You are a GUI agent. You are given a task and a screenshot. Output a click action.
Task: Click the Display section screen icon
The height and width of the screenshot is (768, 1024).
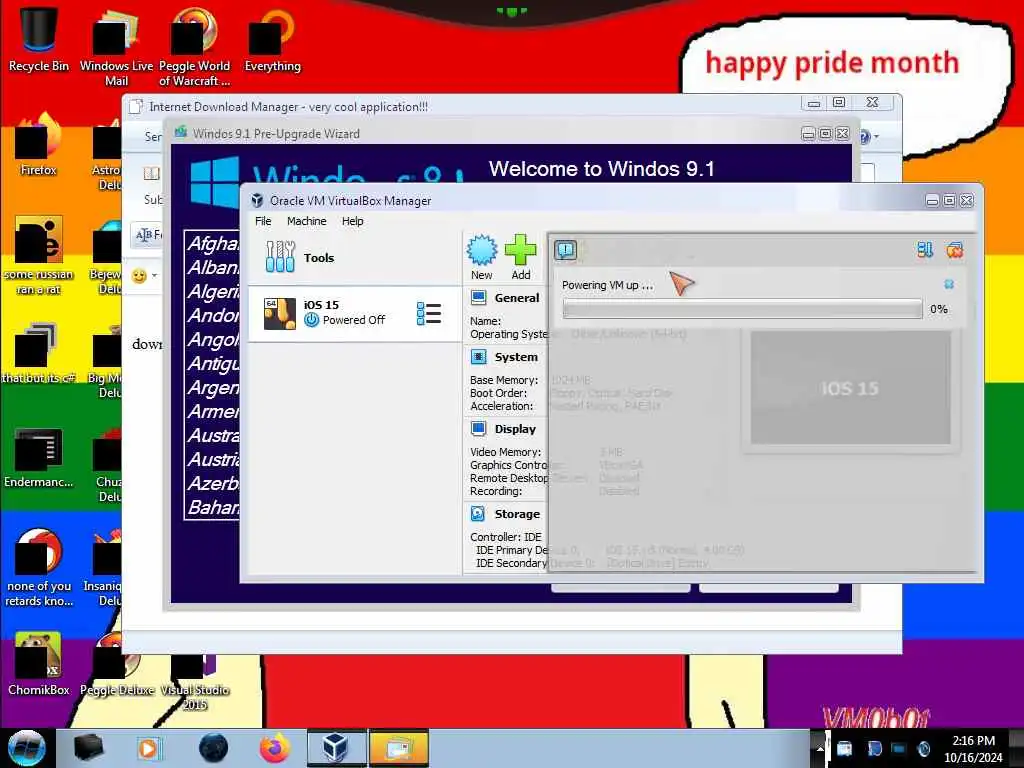(x=479, y=429)
